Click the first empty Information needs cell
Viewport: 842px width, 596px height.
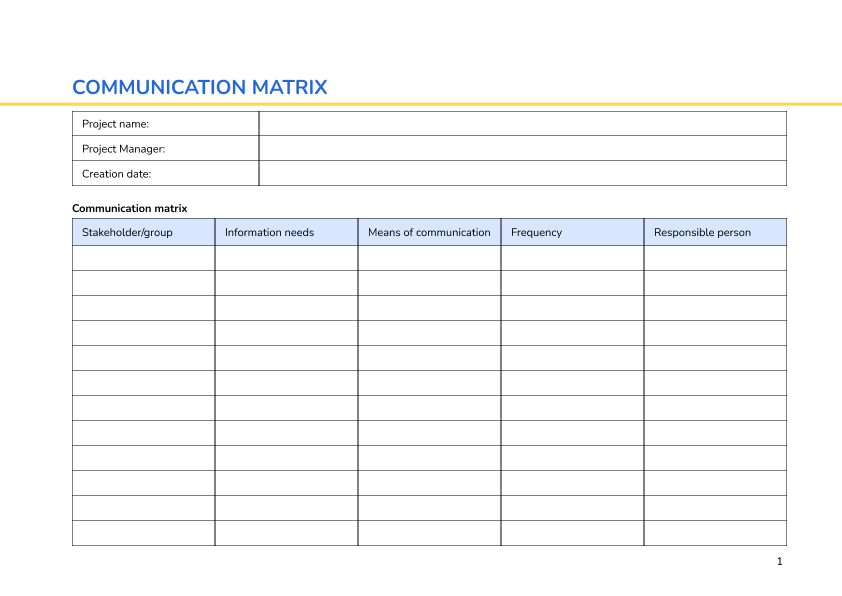pyautogui.click(x=285, y=257)
